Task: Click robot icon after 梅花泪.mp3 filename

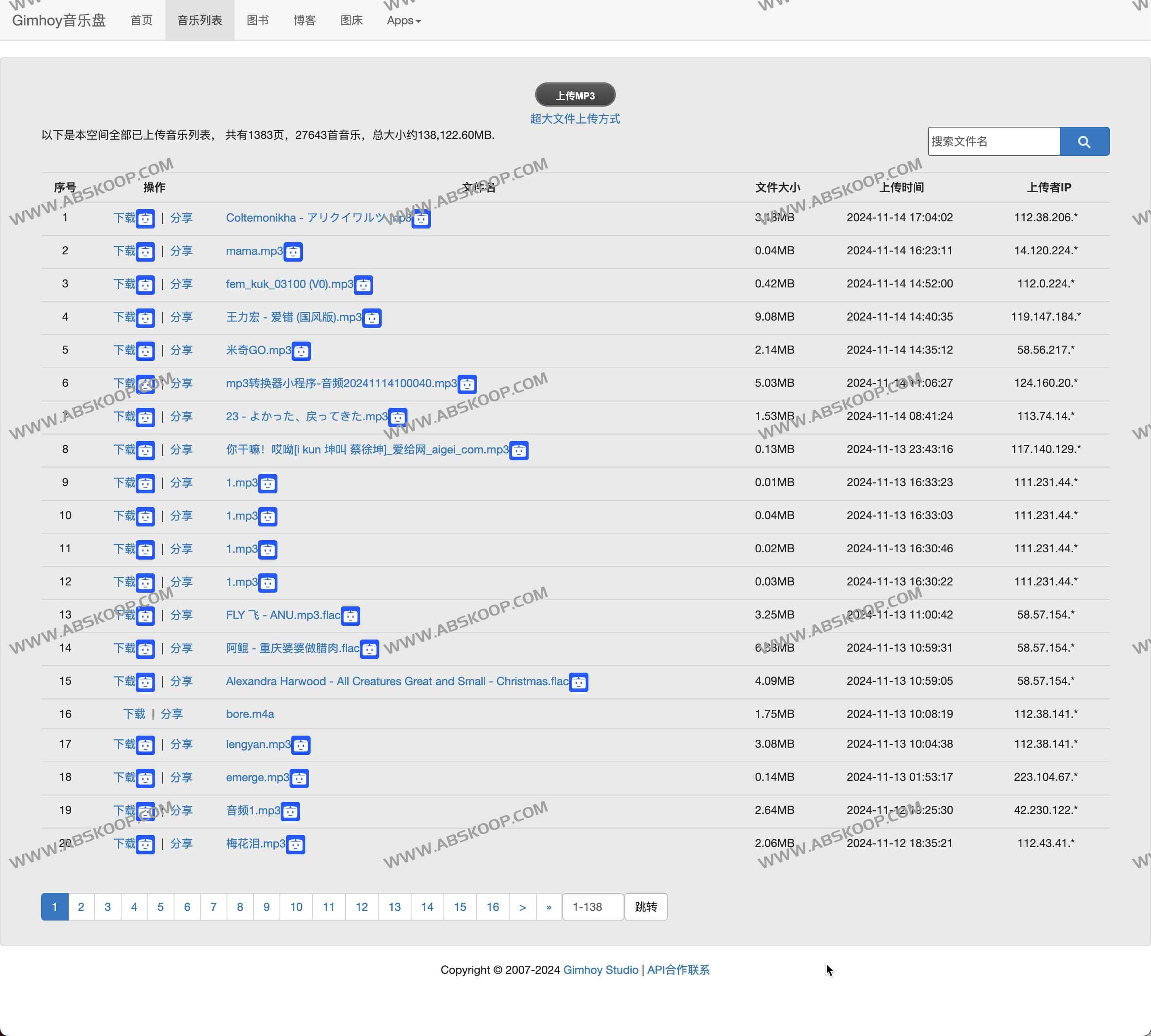Action: pos(295,845)
